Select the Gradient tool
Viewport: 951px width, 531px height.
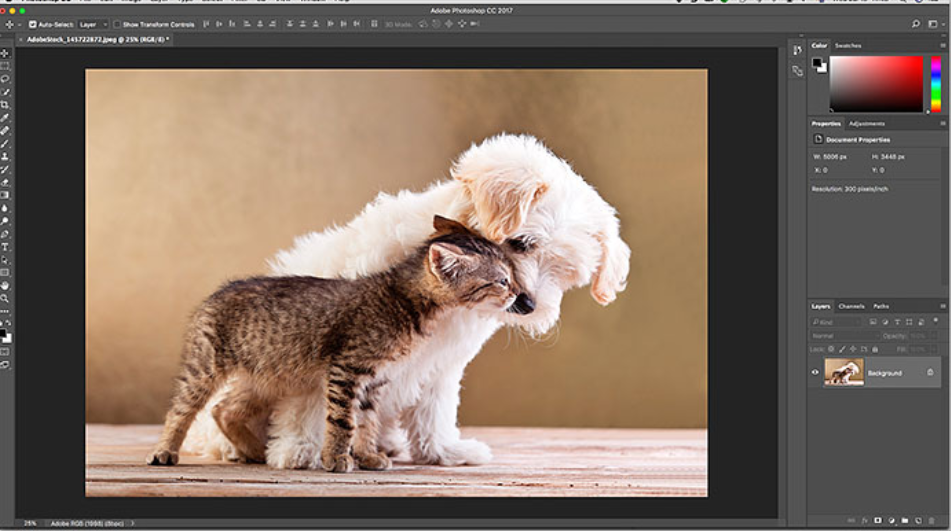click(5, 195)
